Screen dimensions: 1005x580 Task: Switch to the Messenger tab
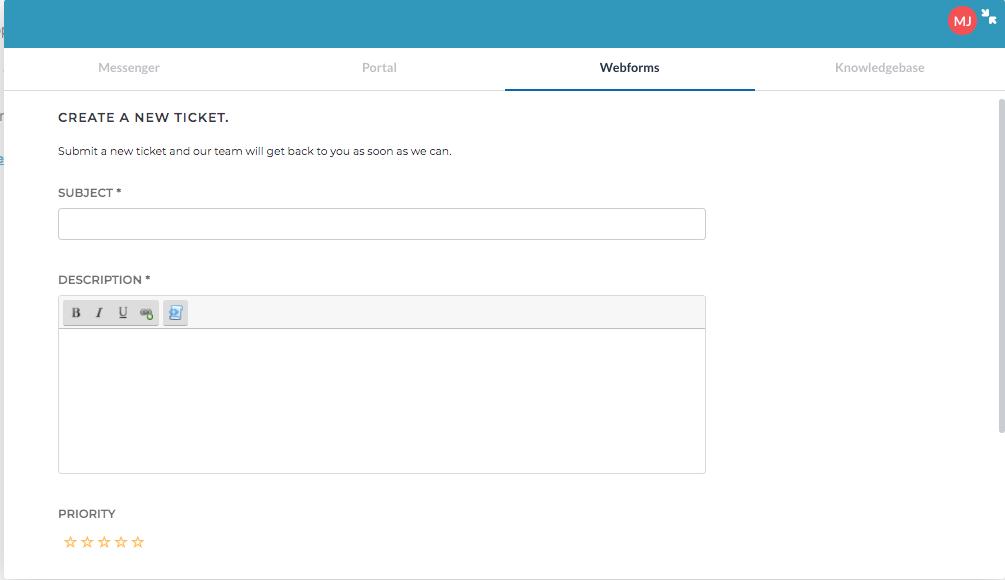129,68
